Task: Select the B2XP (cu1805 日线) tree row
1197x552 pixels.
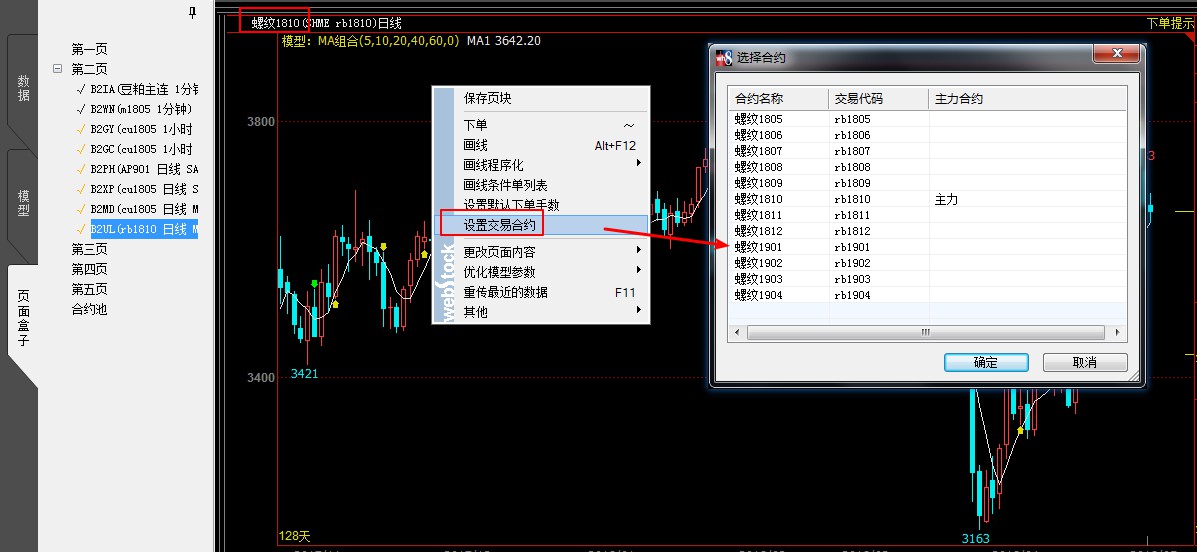Action: 144,189
